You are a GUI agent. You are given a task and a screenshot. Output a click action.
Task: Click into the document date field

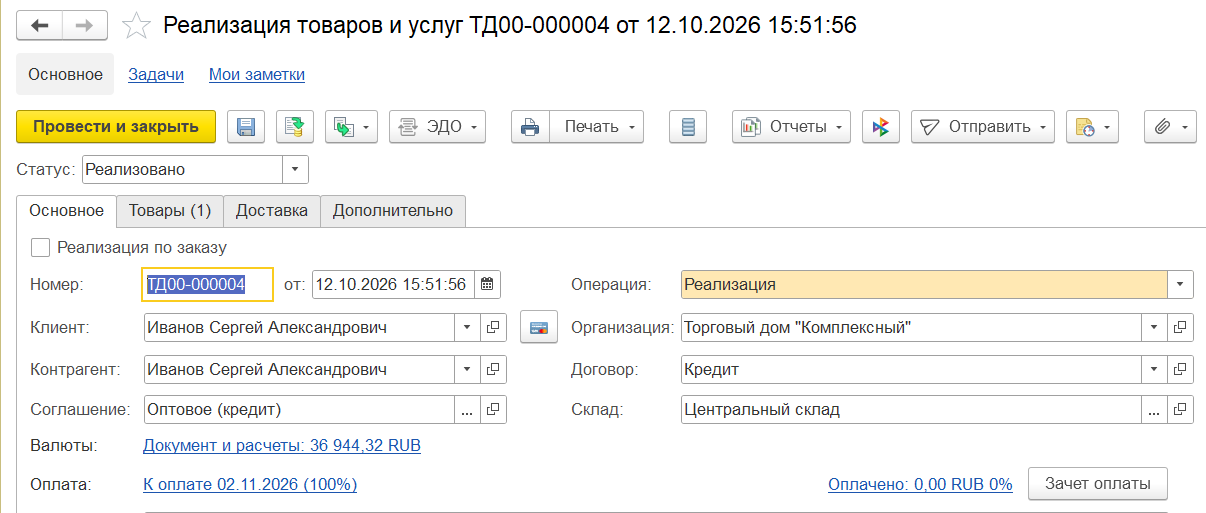tap(393, 284)
